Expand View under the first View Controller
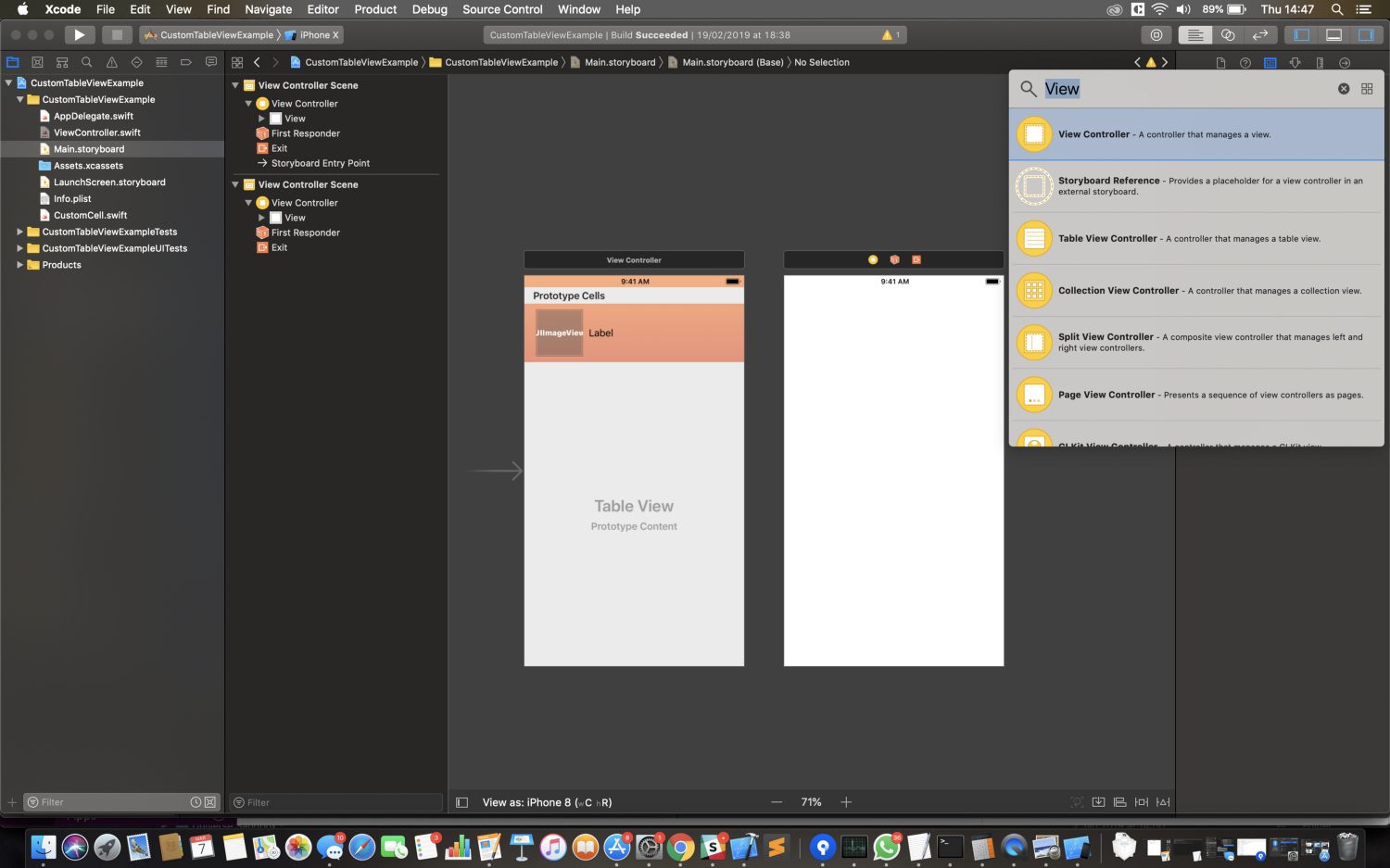Image resolution: width=1390 pixels, height=868 pixels. (261, 119)
